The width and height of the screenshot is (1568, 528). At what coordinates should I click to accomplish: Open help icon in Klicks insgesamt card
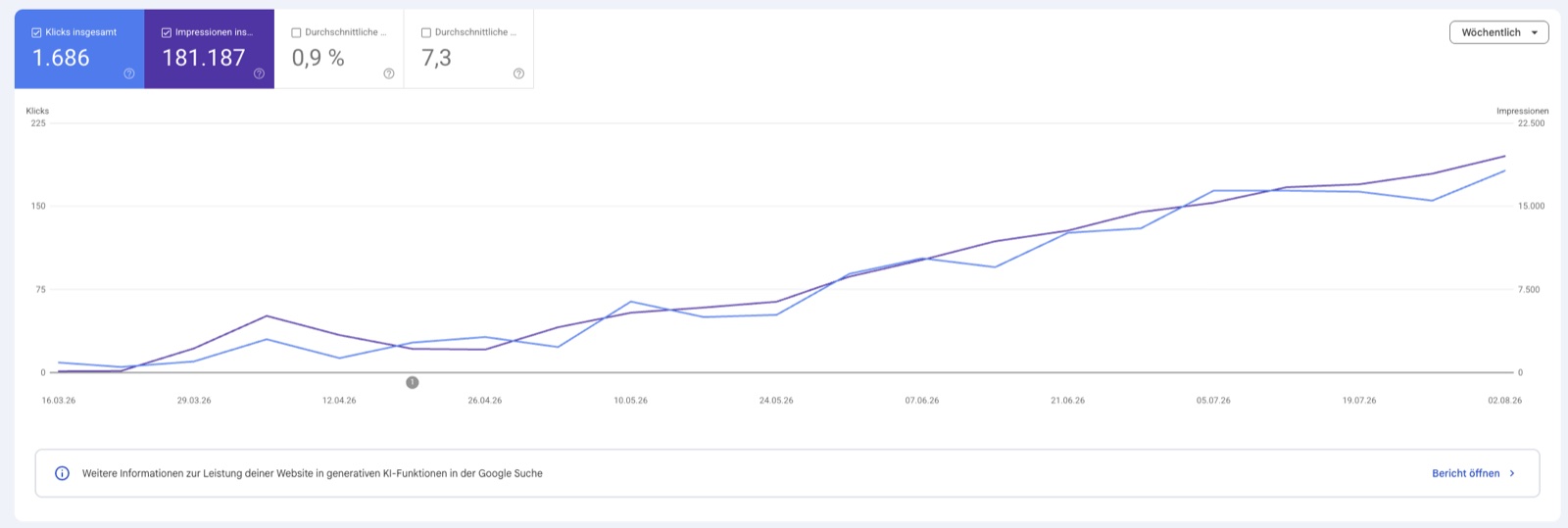(x=129, y=73)
